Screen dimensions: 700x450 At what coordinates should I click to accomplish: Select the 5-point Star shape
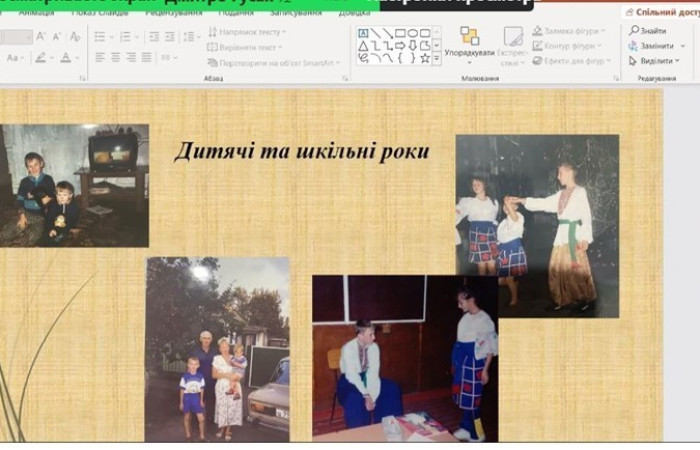425,58
